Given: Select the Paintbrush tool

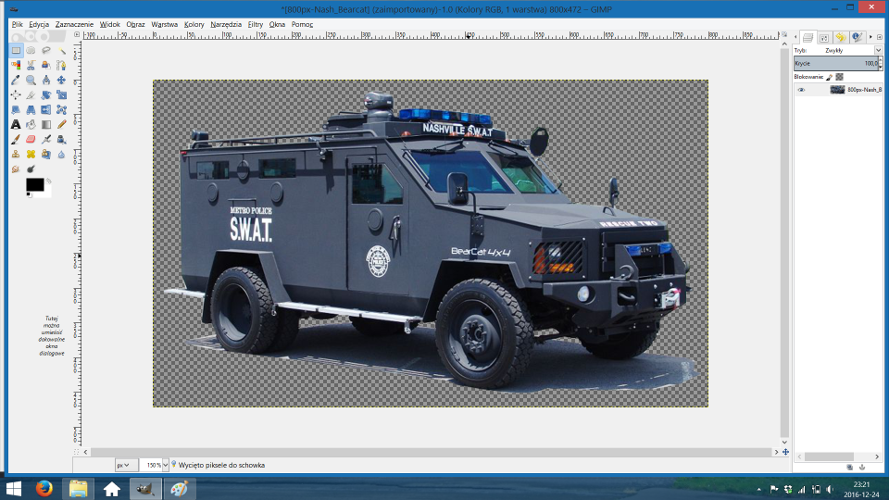Looking at the screenshot, I should pos(16,139).
